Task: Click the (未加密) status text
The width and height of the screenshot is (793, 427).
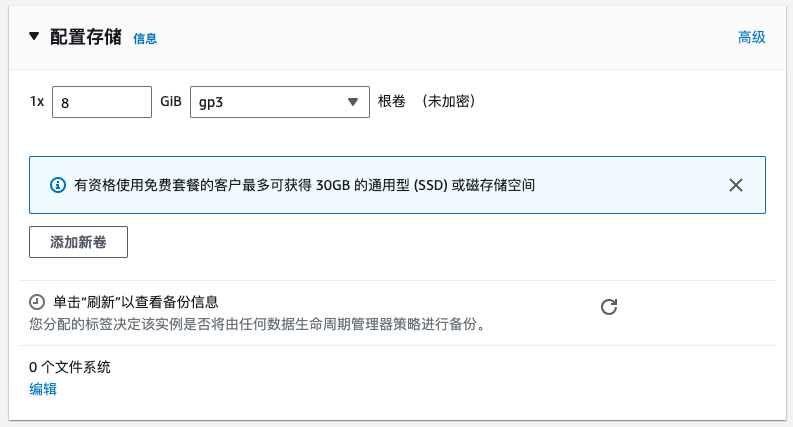Action: (x=449, y=101)
